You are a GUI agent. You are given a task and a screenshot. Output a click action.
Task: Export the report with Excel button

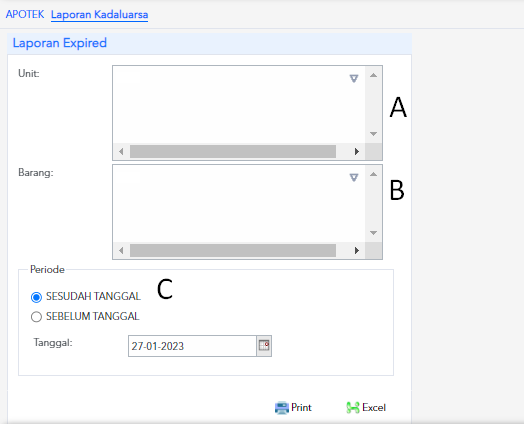point(366,408)
